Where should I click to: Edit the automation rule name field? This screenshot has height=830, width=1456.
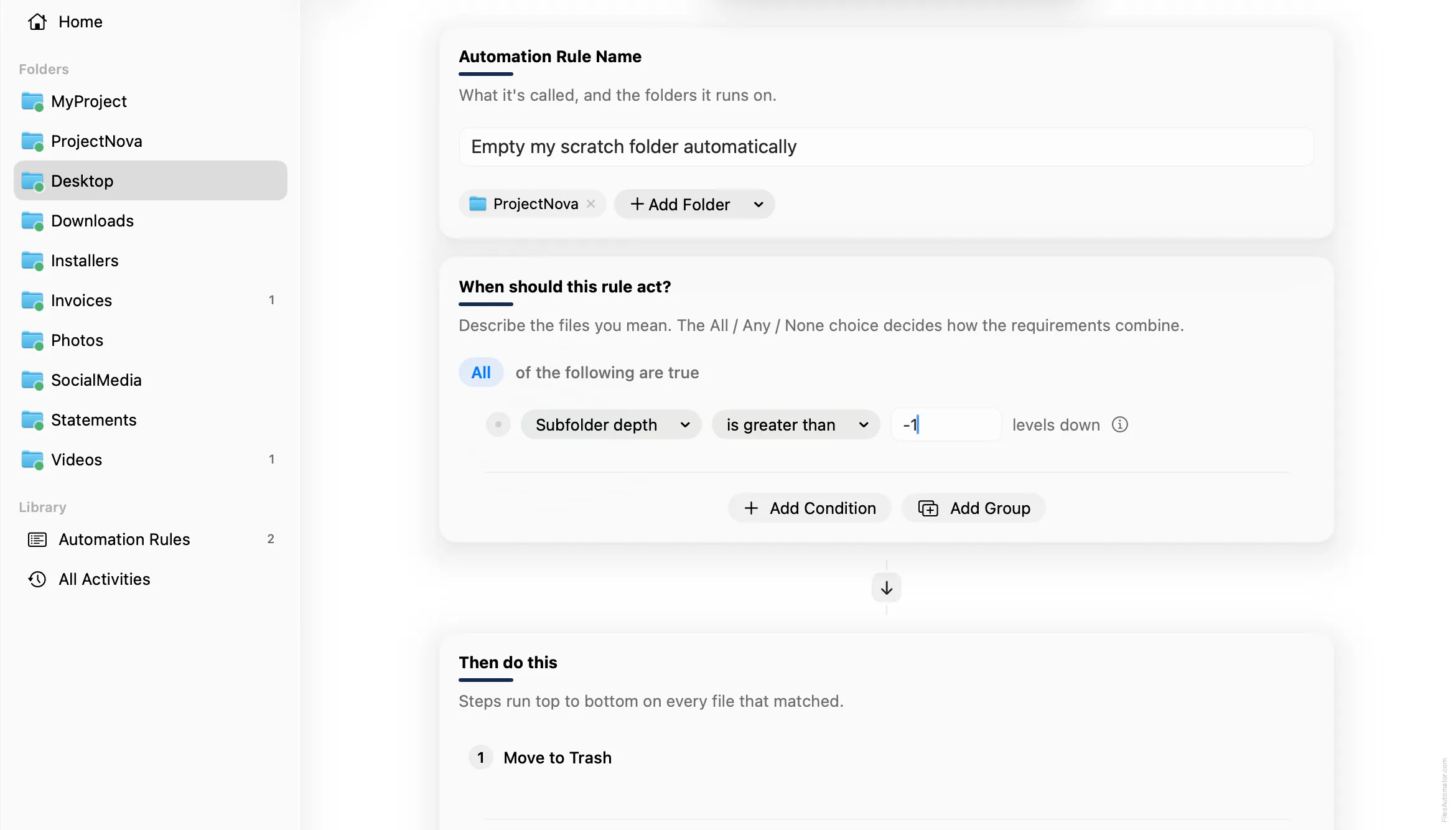[886, 147]
